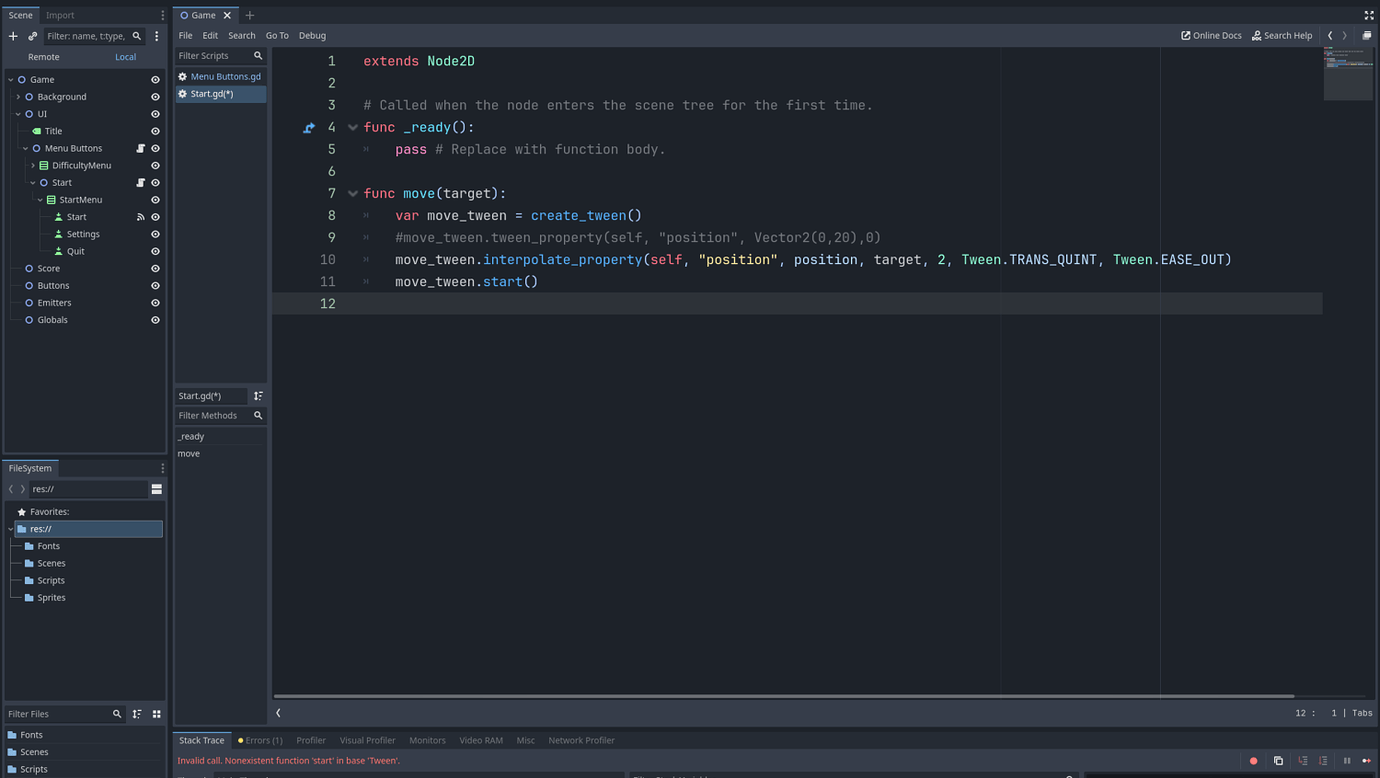The width and height of the screenshot is (1380, 778).
Task: Switch scene tree to Local view
Action: click(125, 57)
